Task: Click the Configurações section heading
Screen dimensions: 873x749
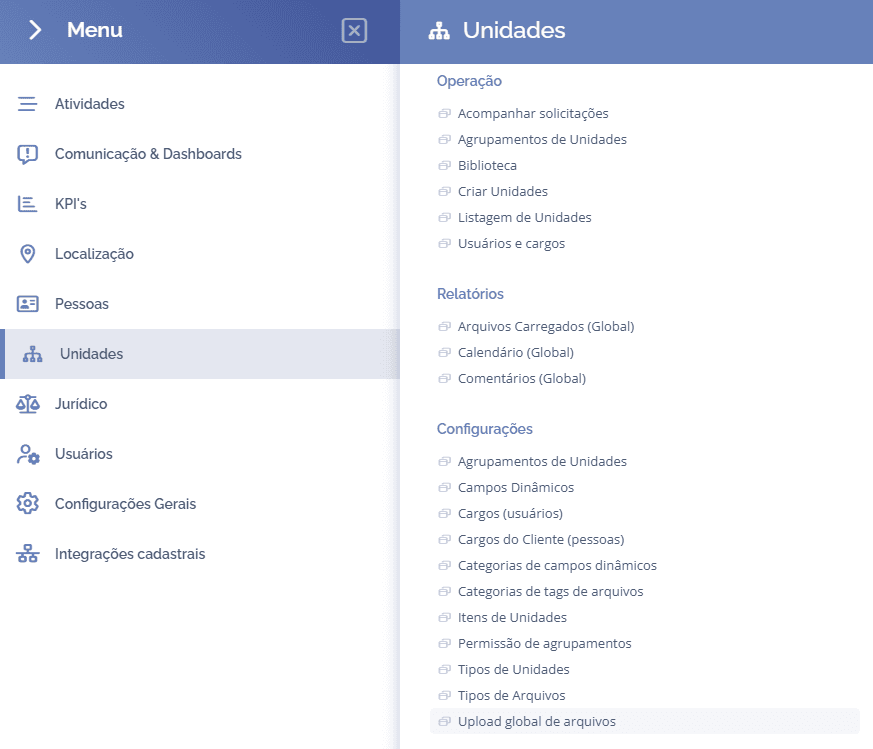Action: pyautogui.click(x=484, y=429)
